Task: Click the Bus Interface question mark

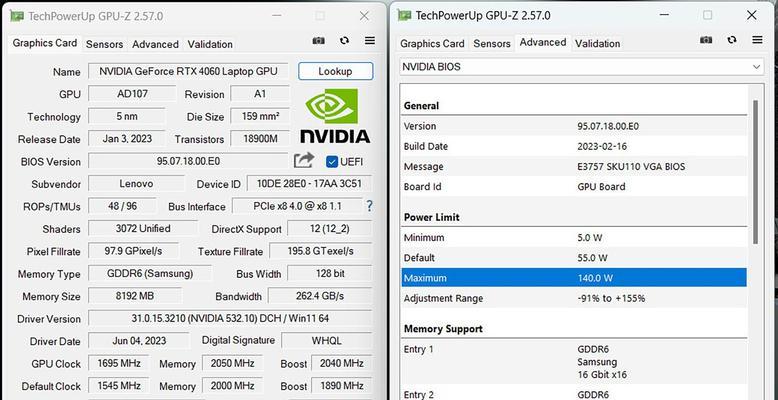Action: (369, 206)
